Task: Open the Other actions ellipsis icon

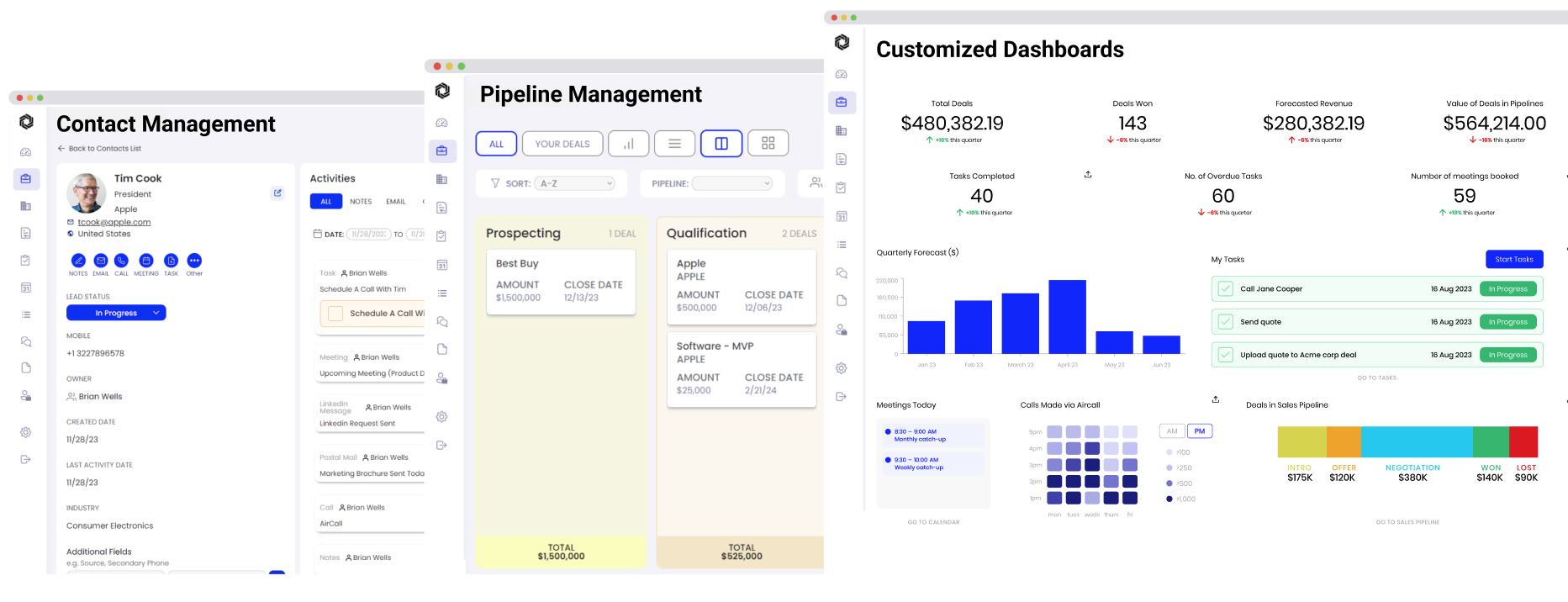Action: pos(194,261)
